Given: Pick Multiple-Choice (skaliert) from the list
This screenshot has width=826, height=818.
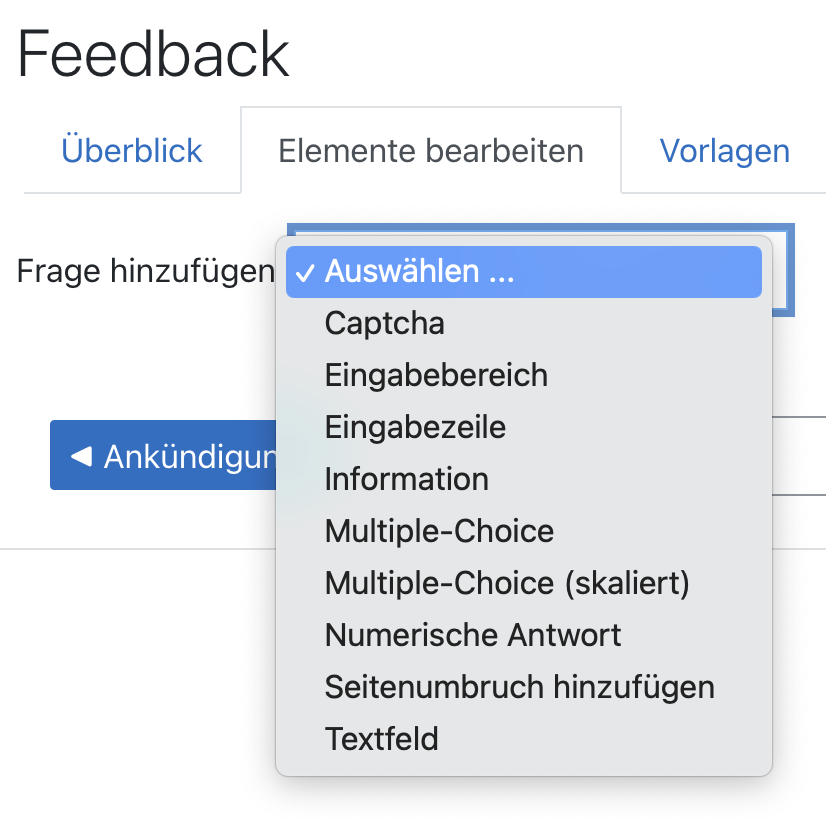Looking at the screenshot, I should click(x=507, y=583).
